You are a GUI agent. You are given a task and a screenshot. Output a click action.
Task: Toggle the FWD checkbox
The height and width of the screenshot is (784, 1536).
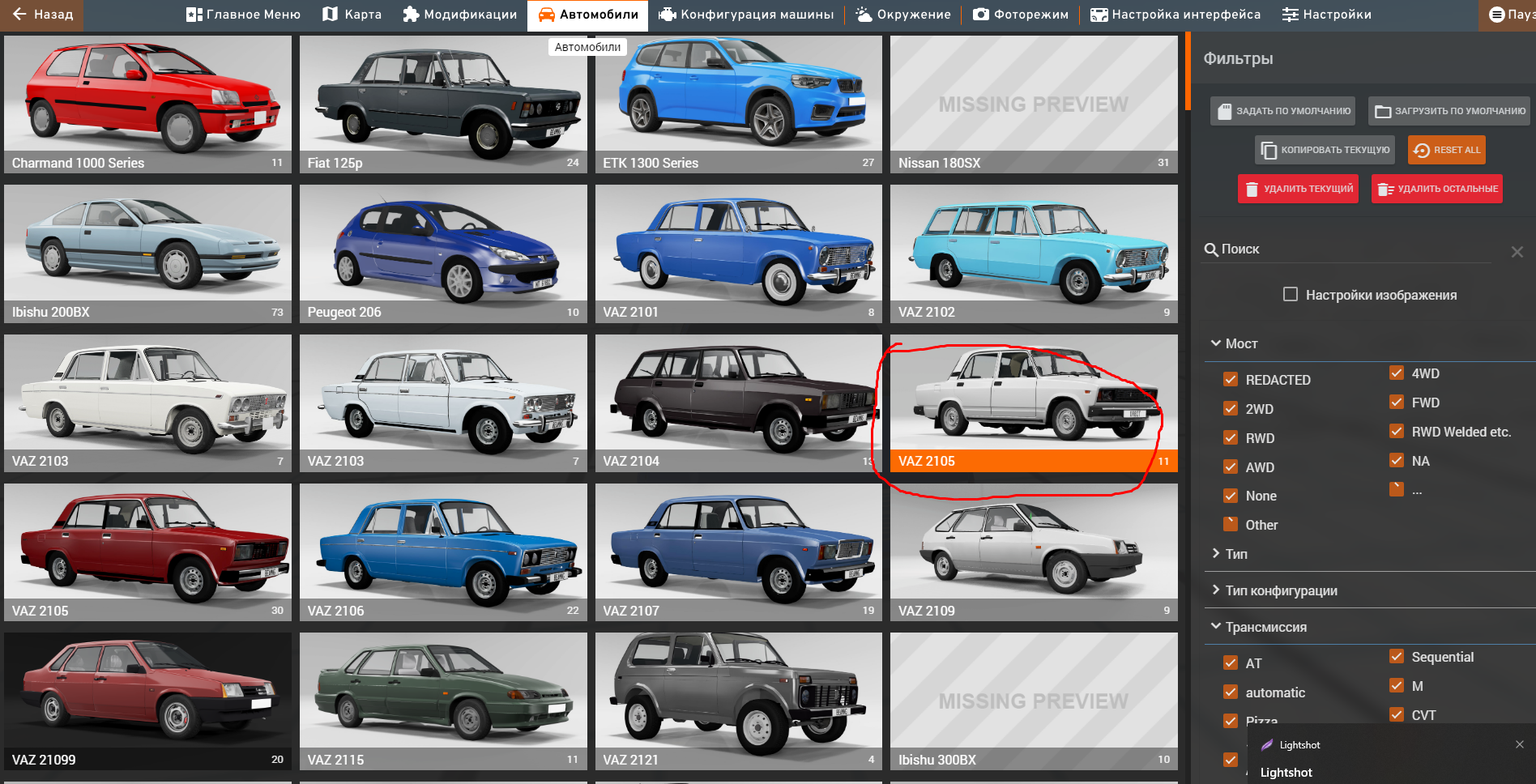1397,403
